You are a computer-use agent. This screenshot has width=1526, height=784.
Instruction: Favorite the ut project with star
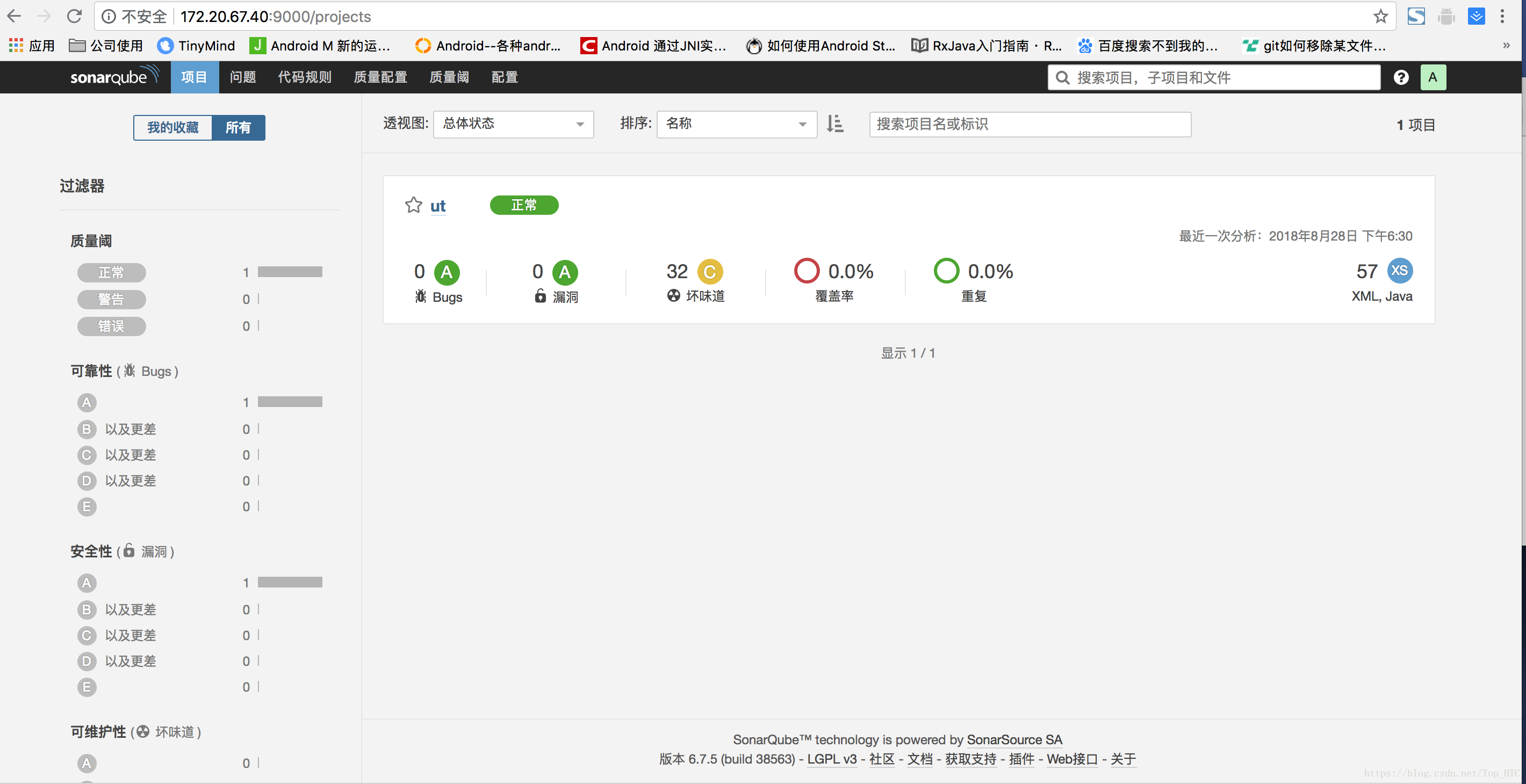[414, 205]
